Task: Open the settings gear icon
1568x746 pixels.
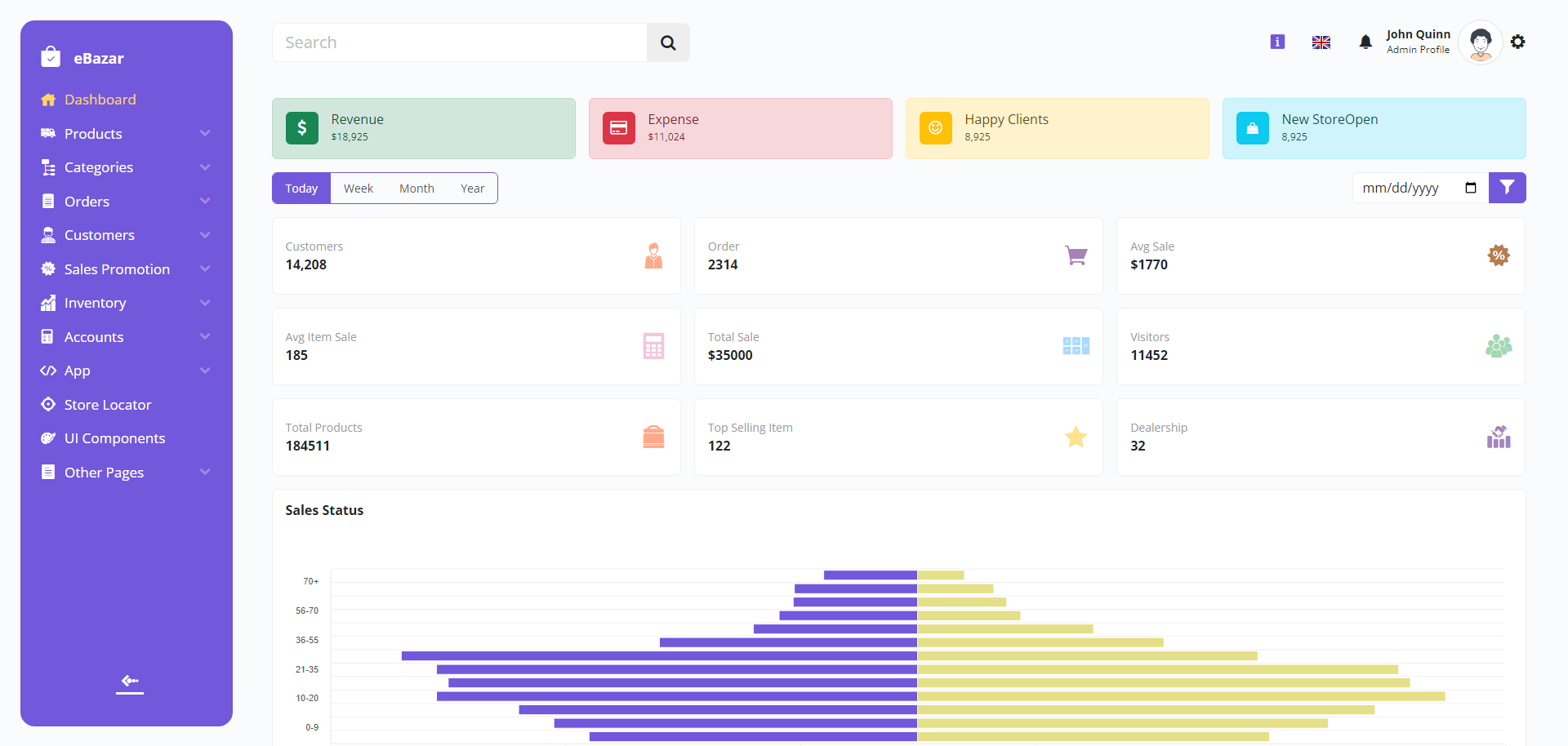Action: click(1517, 42)
